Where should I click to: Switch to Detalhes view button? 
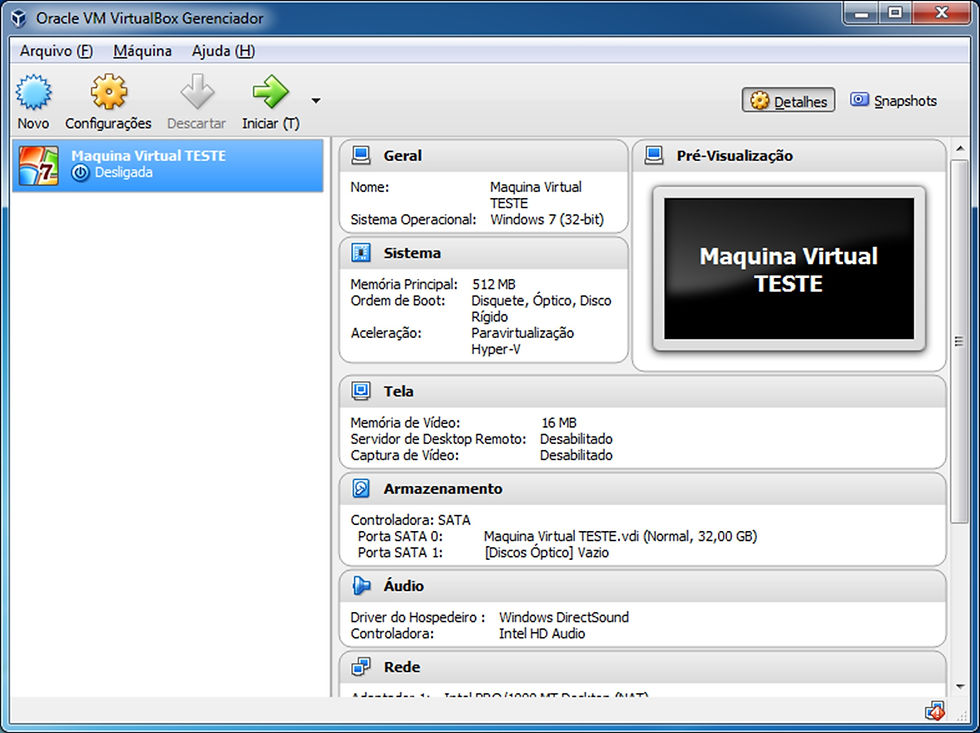click(788, 101)
